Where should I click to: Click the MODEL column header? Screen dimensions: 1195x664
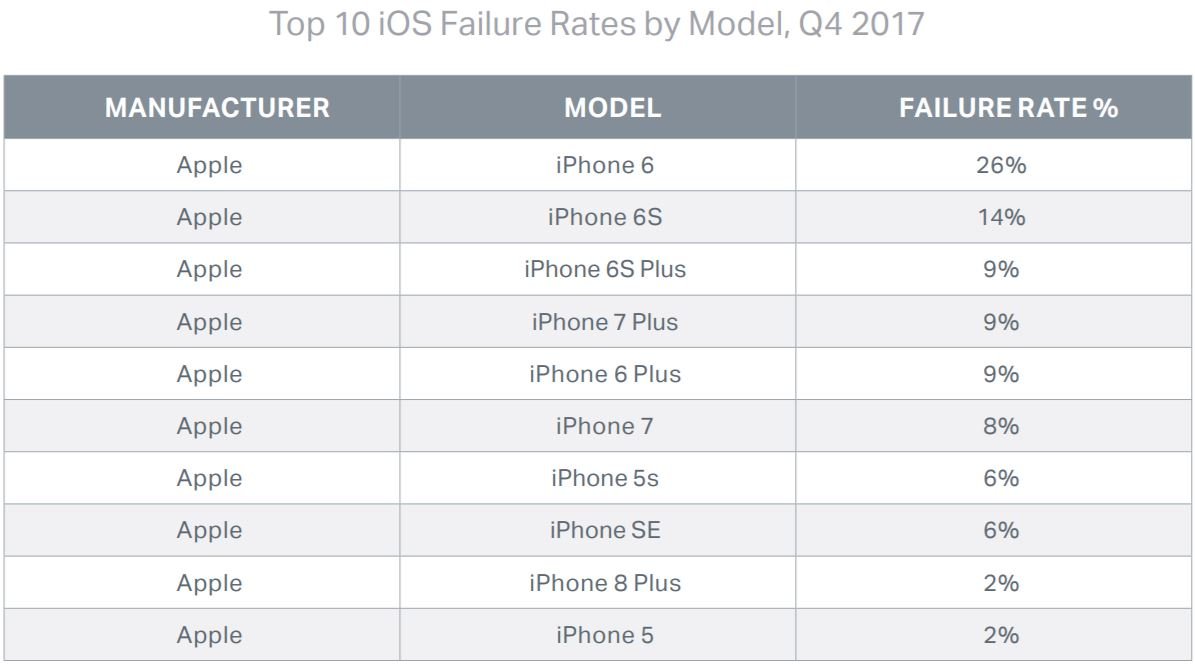[x=613, y=107]
